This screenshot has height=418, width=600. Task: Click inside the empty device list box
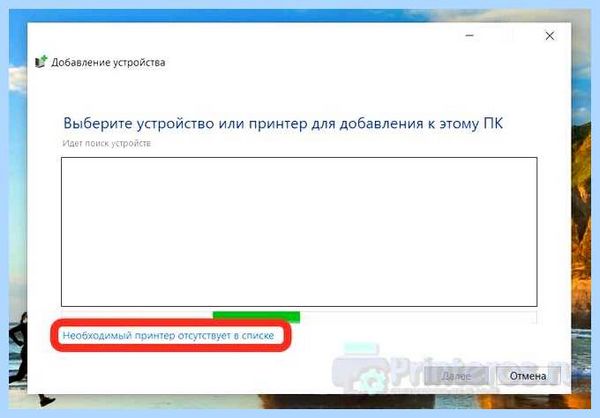point(299,232)
